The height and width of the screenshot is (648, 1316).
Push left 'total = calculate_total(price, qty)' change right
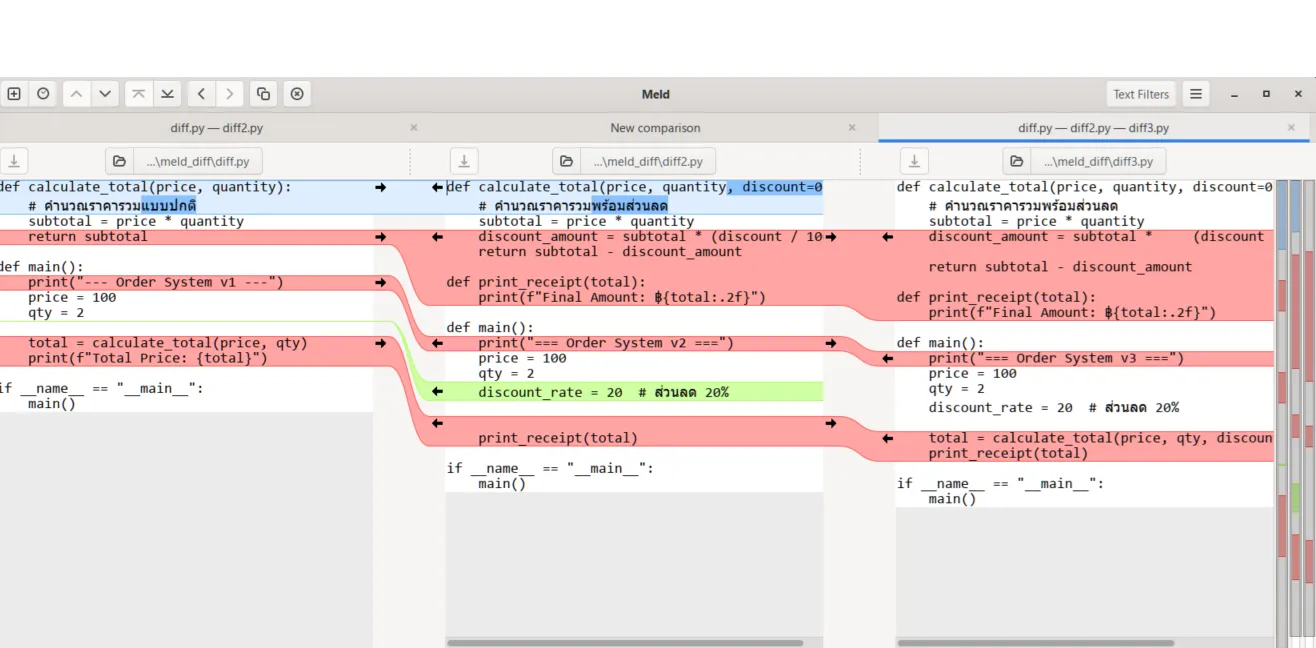point(380,343)
